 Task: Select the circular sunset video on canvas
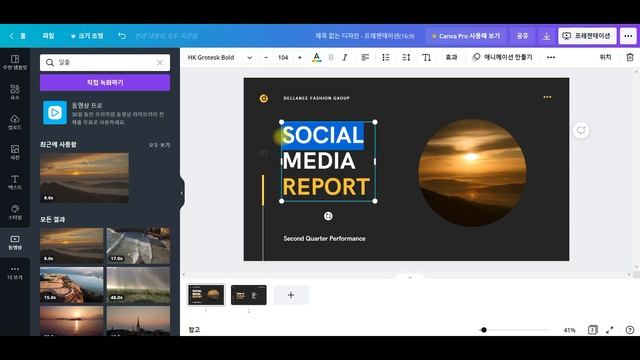tap(472, 173)
